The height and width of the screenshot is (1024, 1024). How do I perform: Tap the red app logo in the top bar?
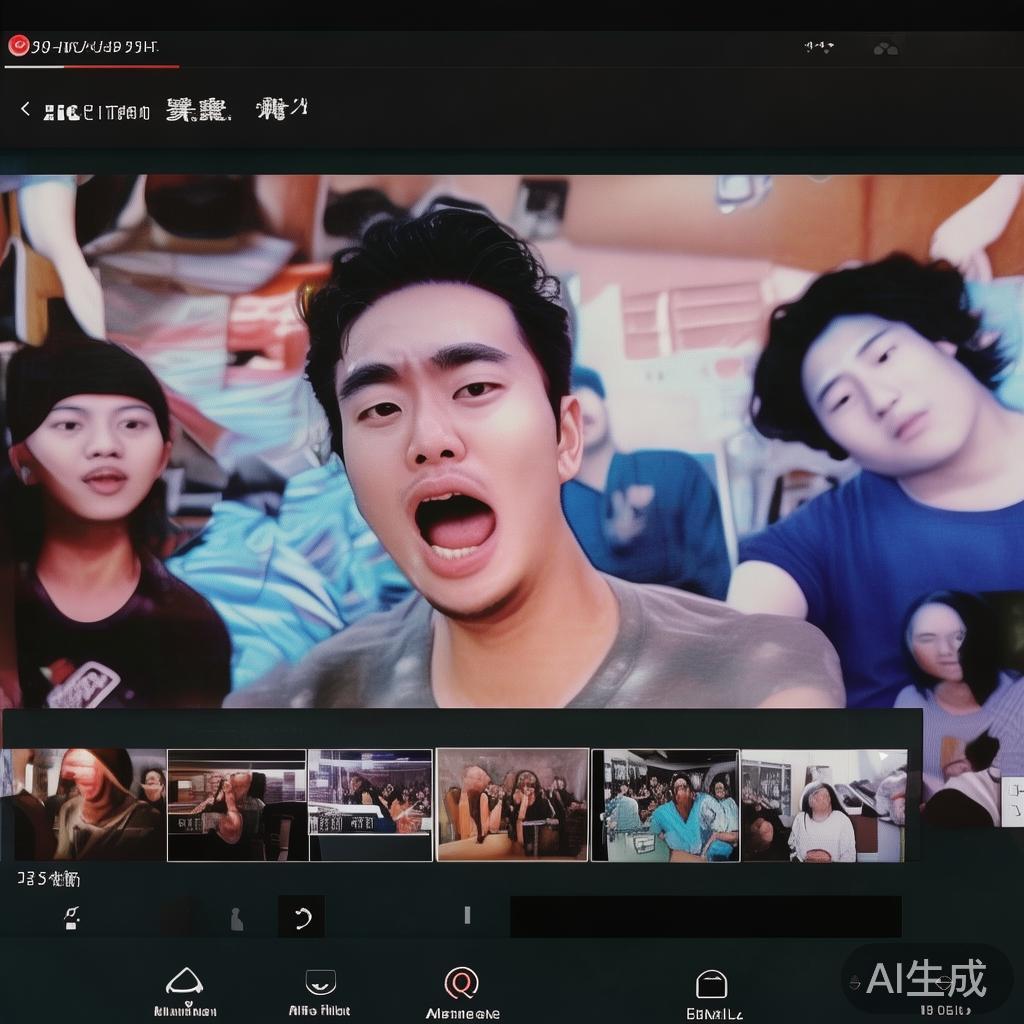pos(20,43)
